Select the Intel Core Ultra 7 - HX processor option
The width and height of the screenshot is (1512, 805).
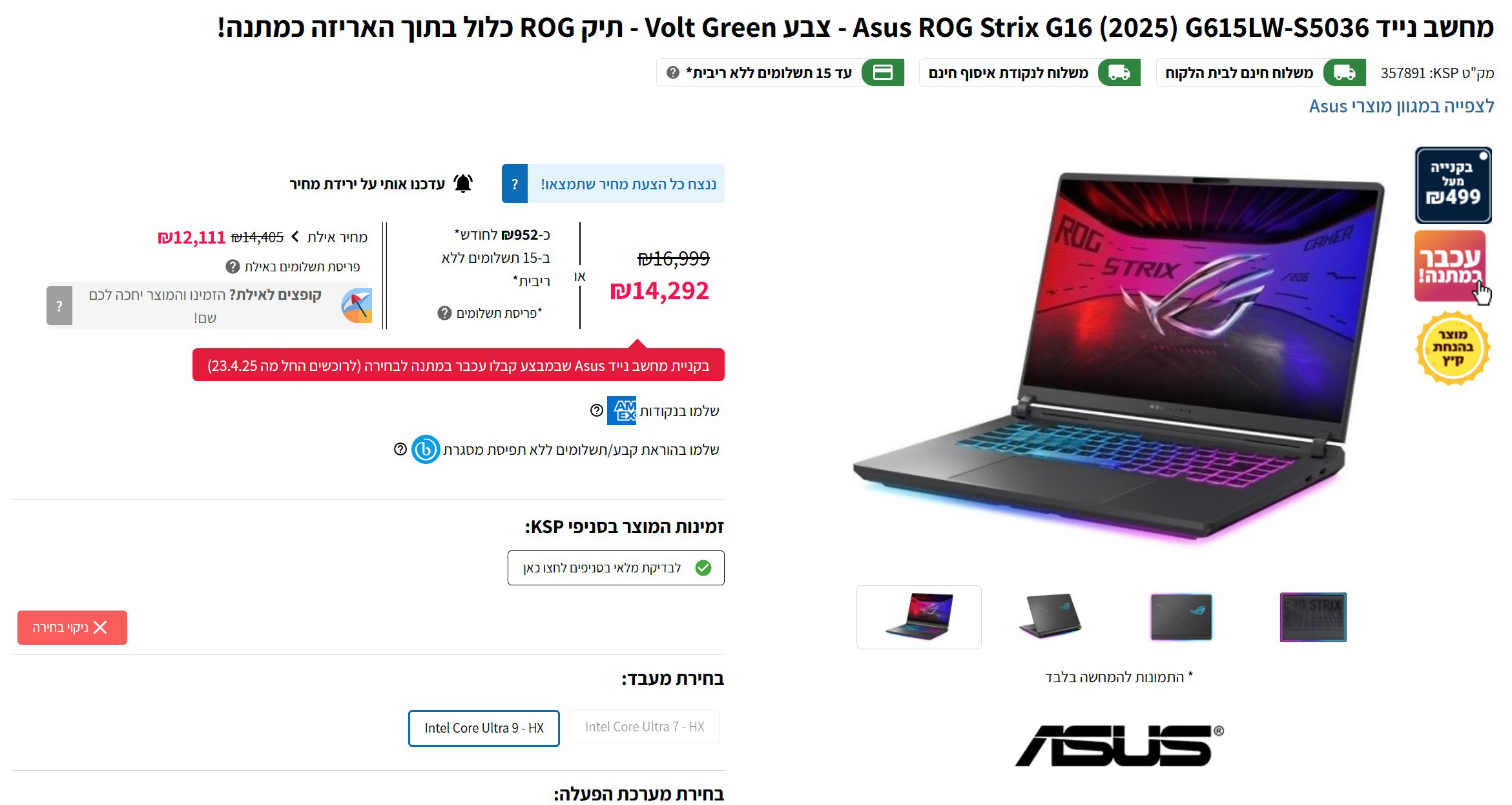(644, 727)
